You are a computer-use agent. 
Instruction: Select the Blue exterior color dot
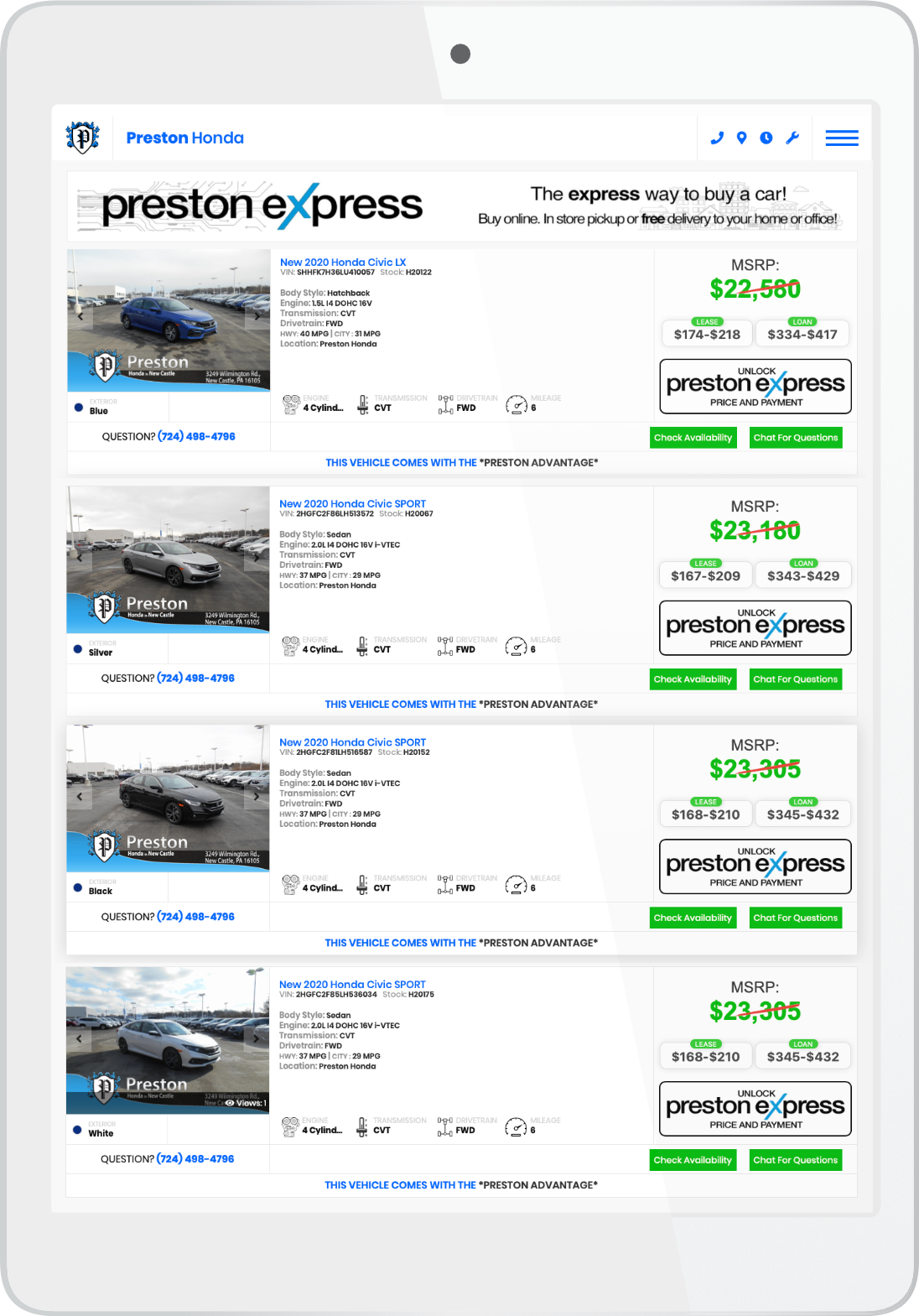click(79, 408)
